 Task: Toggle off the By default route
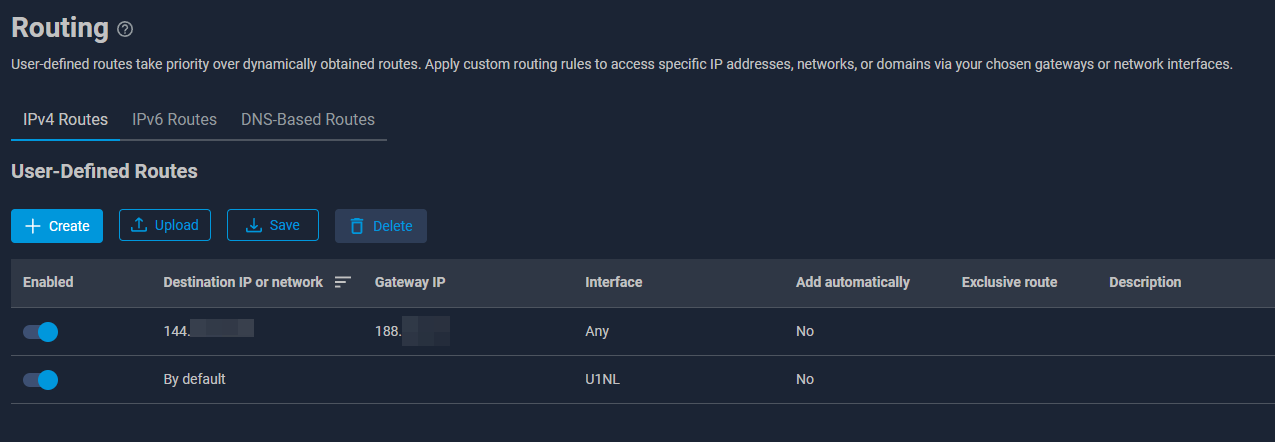[x=41, y=379]
